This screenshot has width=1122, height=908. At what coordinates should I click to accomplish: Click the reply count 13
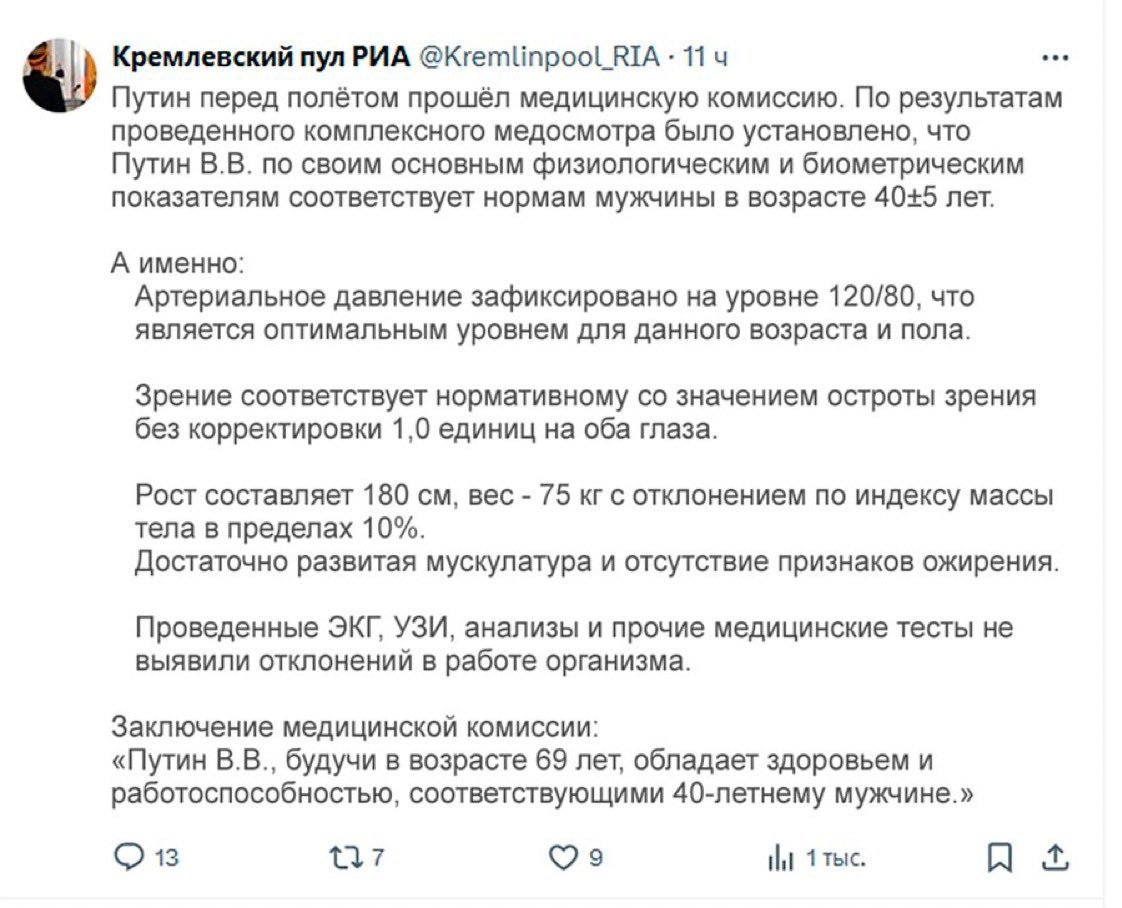click(167, 858)
